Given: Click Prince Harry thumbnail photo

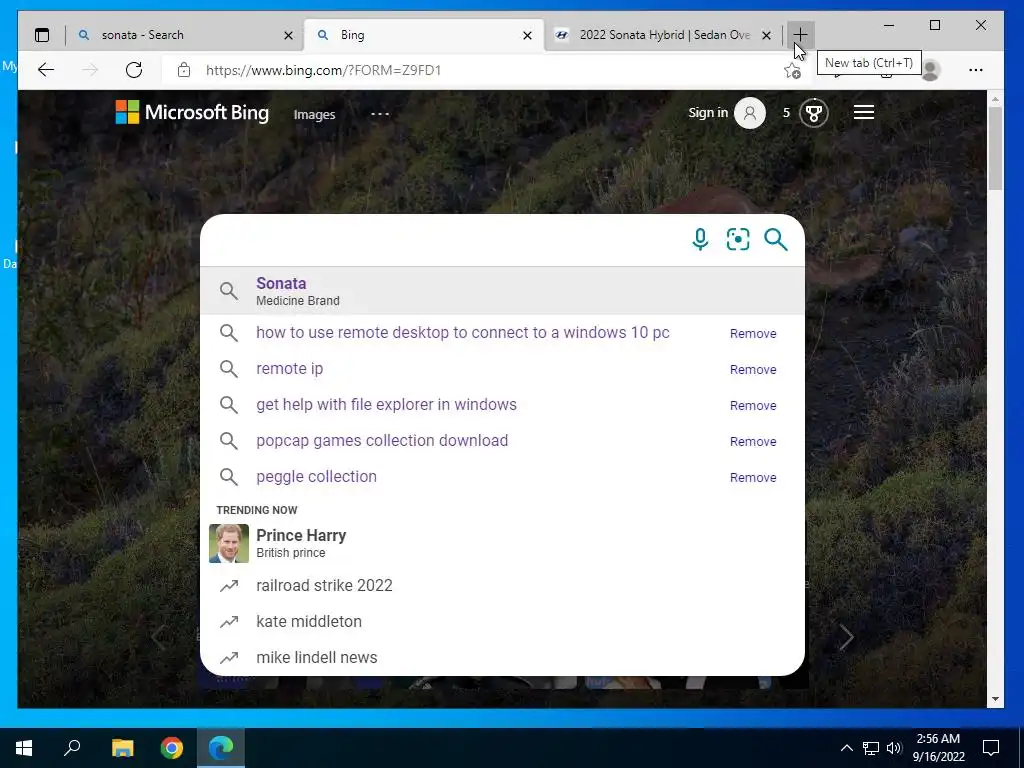Looking at the screenshot, I should pyautogui.click(x=229, y=543).
